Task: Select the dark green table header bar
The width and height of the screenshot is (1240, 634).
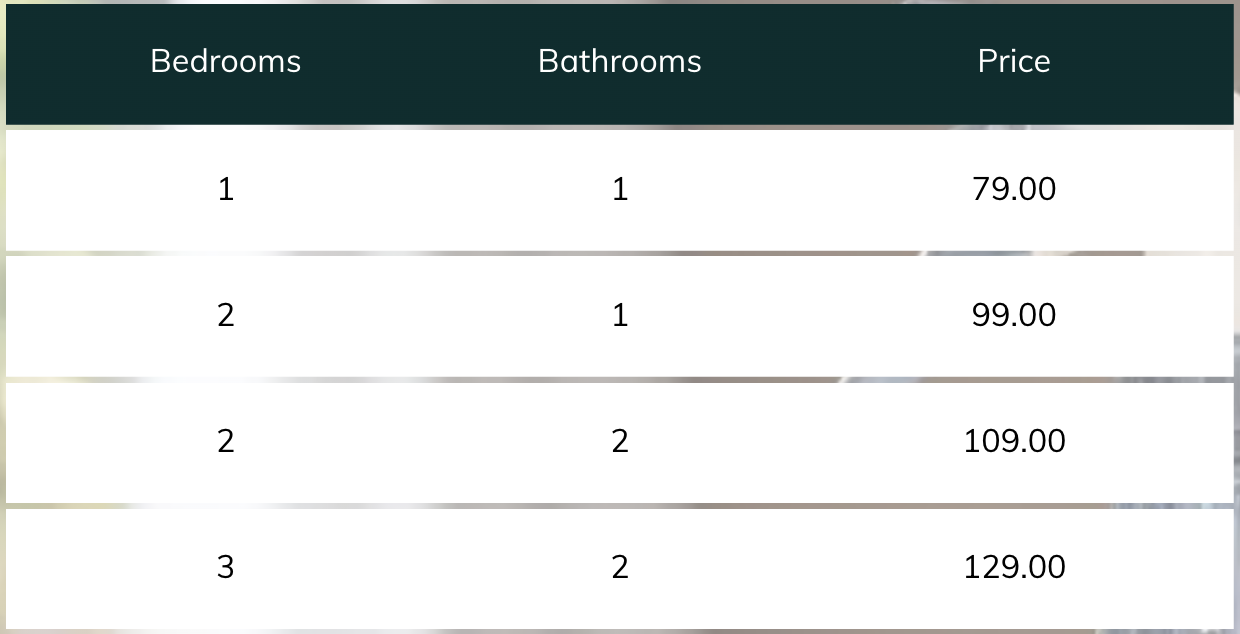Action: coord(620,64)
